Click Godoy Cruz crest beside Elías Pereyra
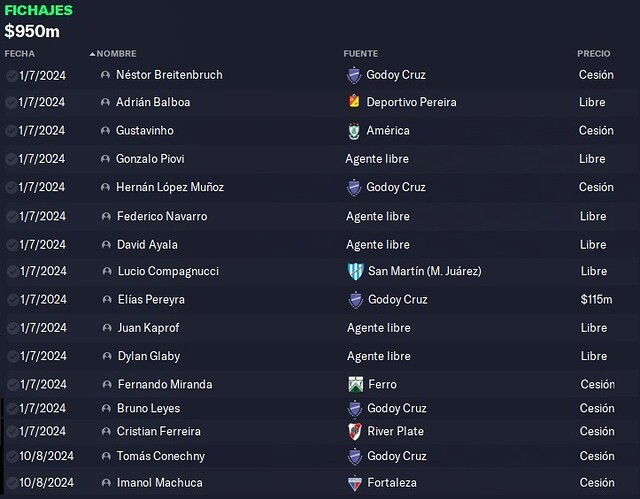 (x=356, y=300)
